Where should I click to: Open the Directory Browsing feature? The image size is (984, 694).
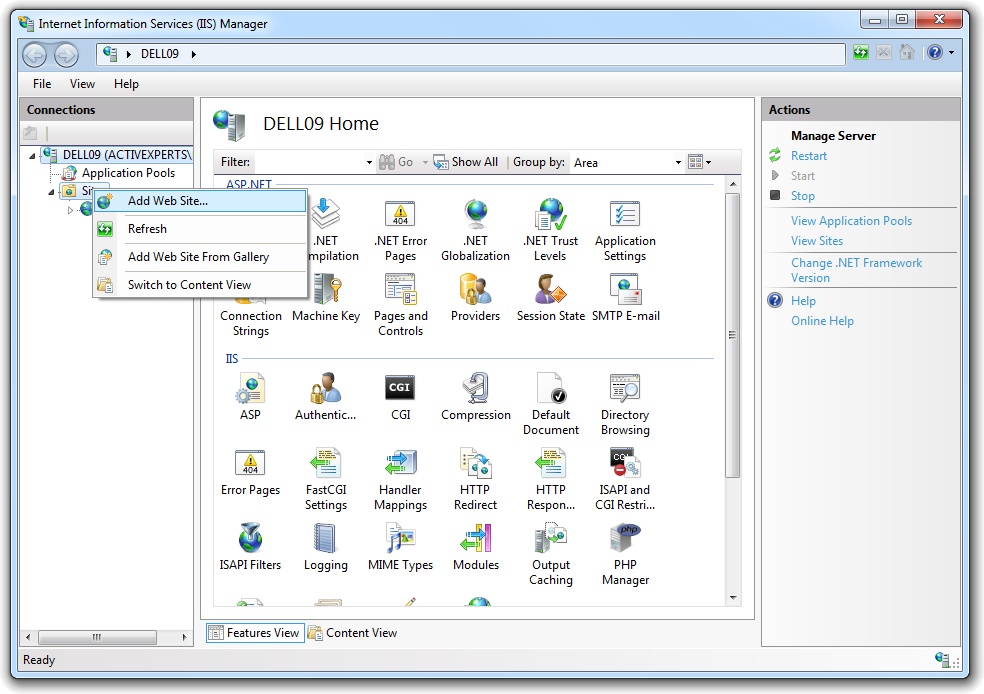[x=625, y=404]
